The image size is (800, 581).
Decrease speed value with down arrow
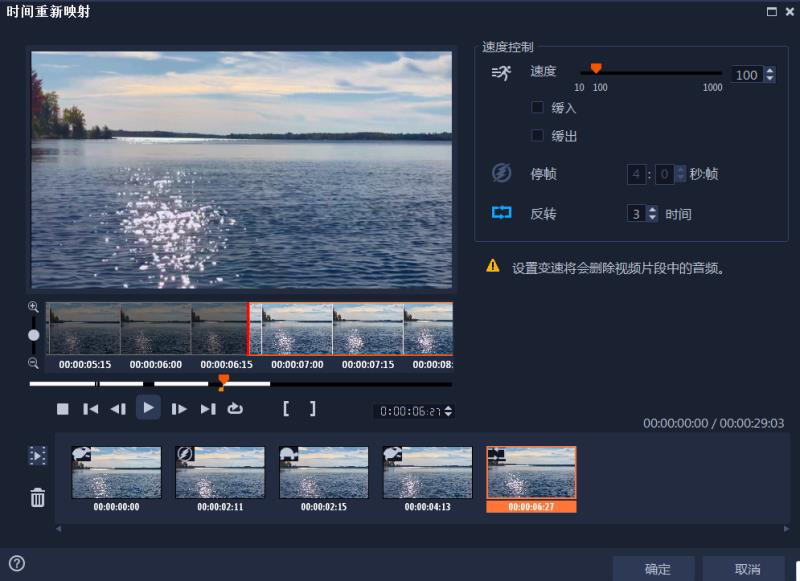770,79
